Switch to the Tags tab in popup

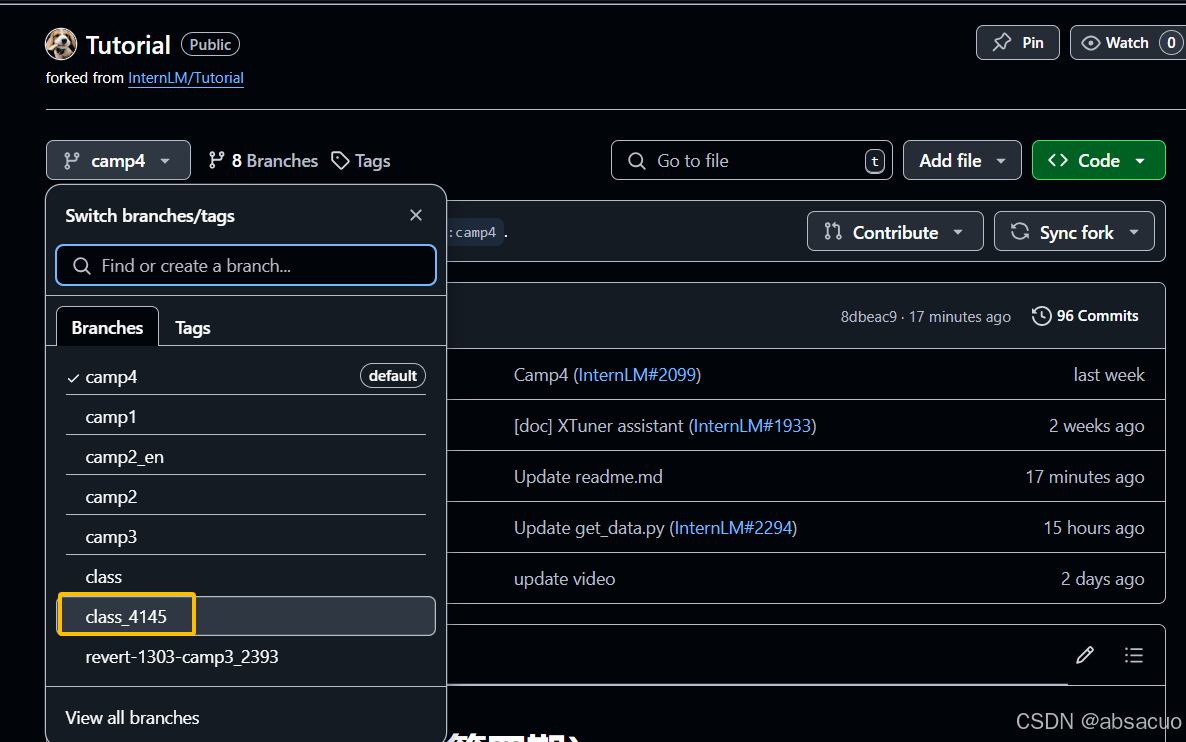click(x=193, y=328)
